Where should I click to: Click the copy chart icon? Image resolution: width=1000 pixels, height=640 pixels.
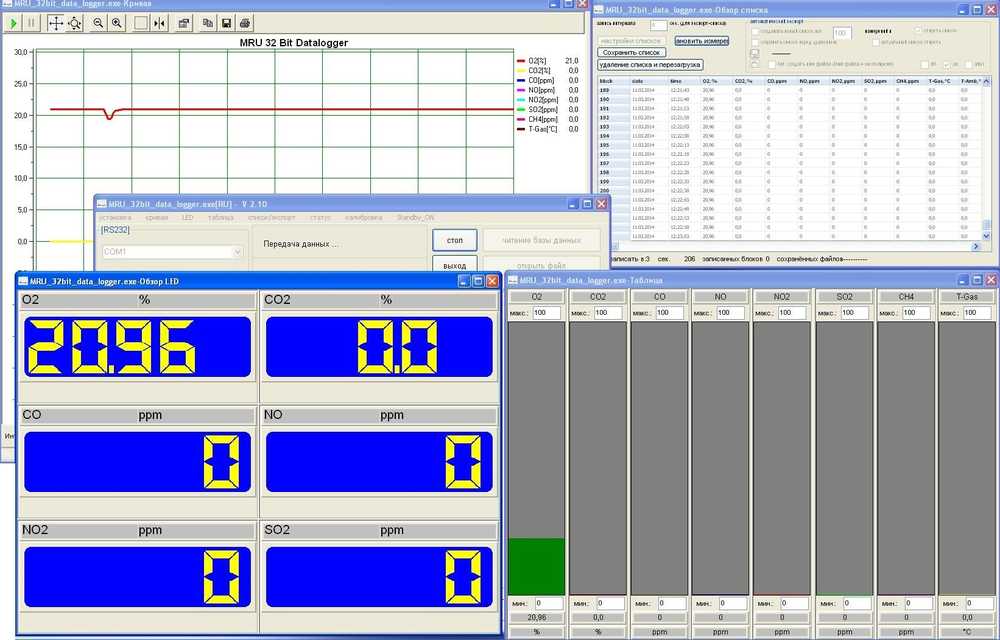click(x=208, y=23)
